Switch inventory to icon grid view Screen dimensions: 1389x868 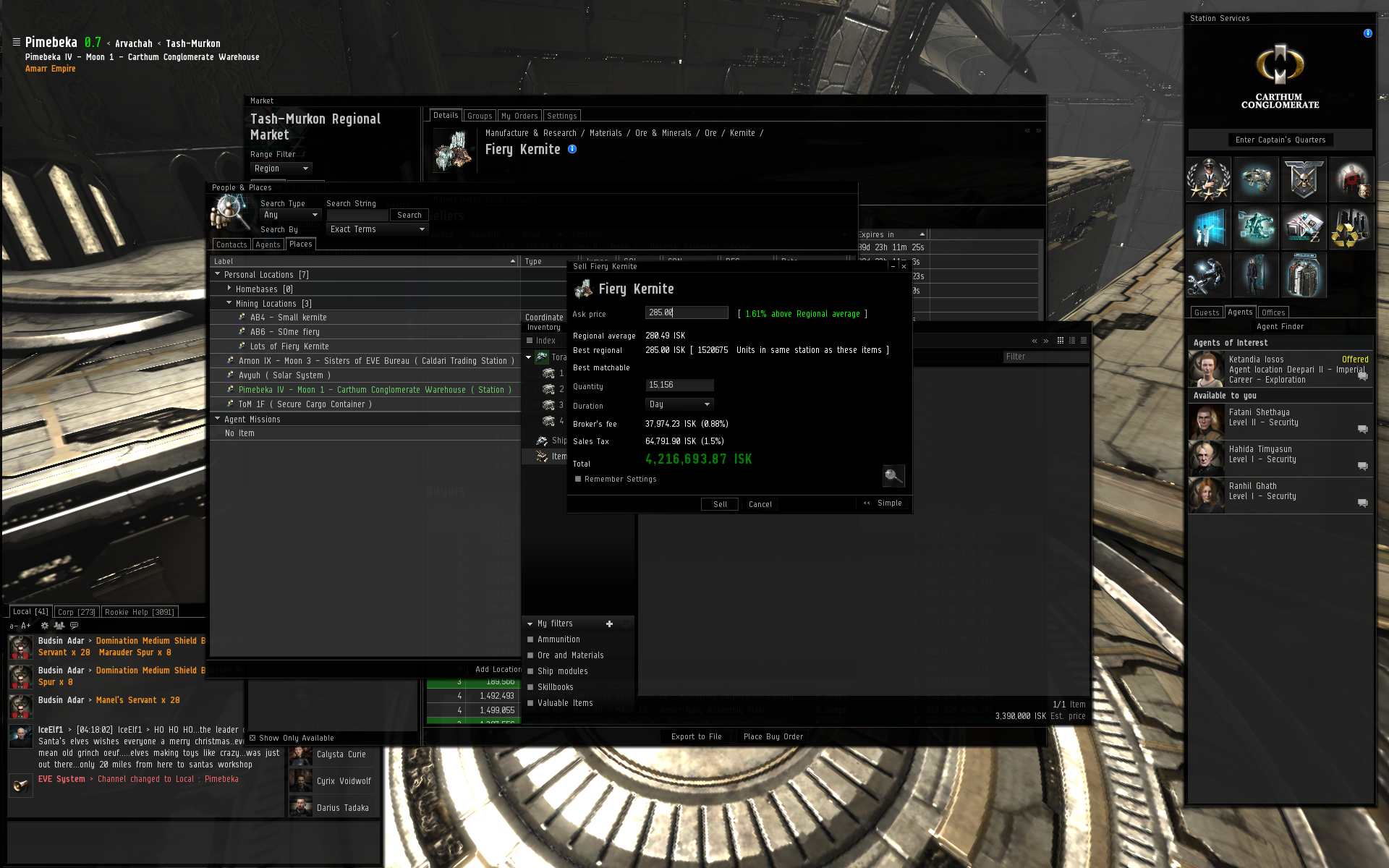coord(1061,341)
